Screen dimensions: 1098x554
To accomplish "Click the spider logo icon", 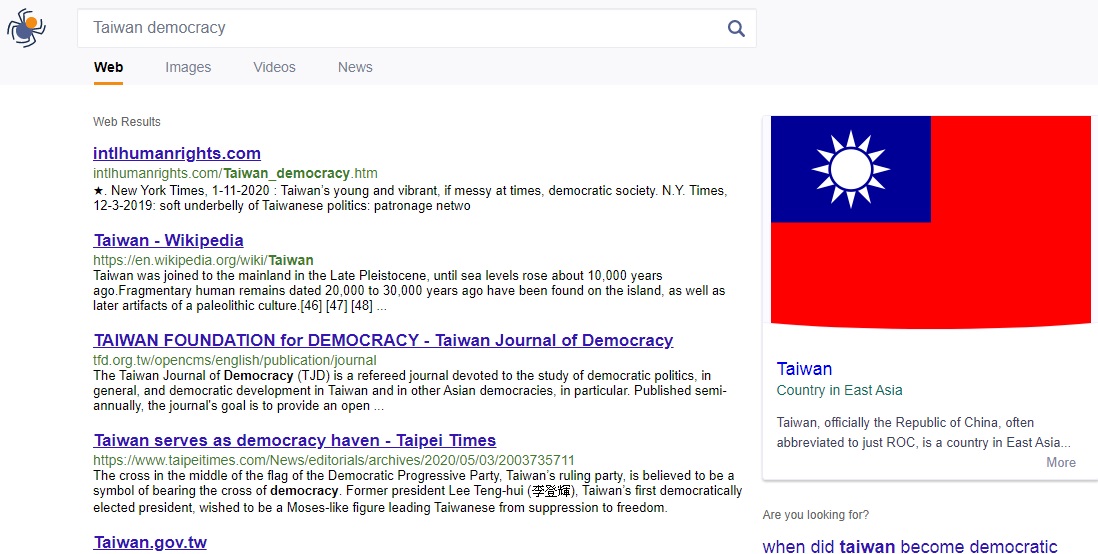I will (x=26, y=28).
